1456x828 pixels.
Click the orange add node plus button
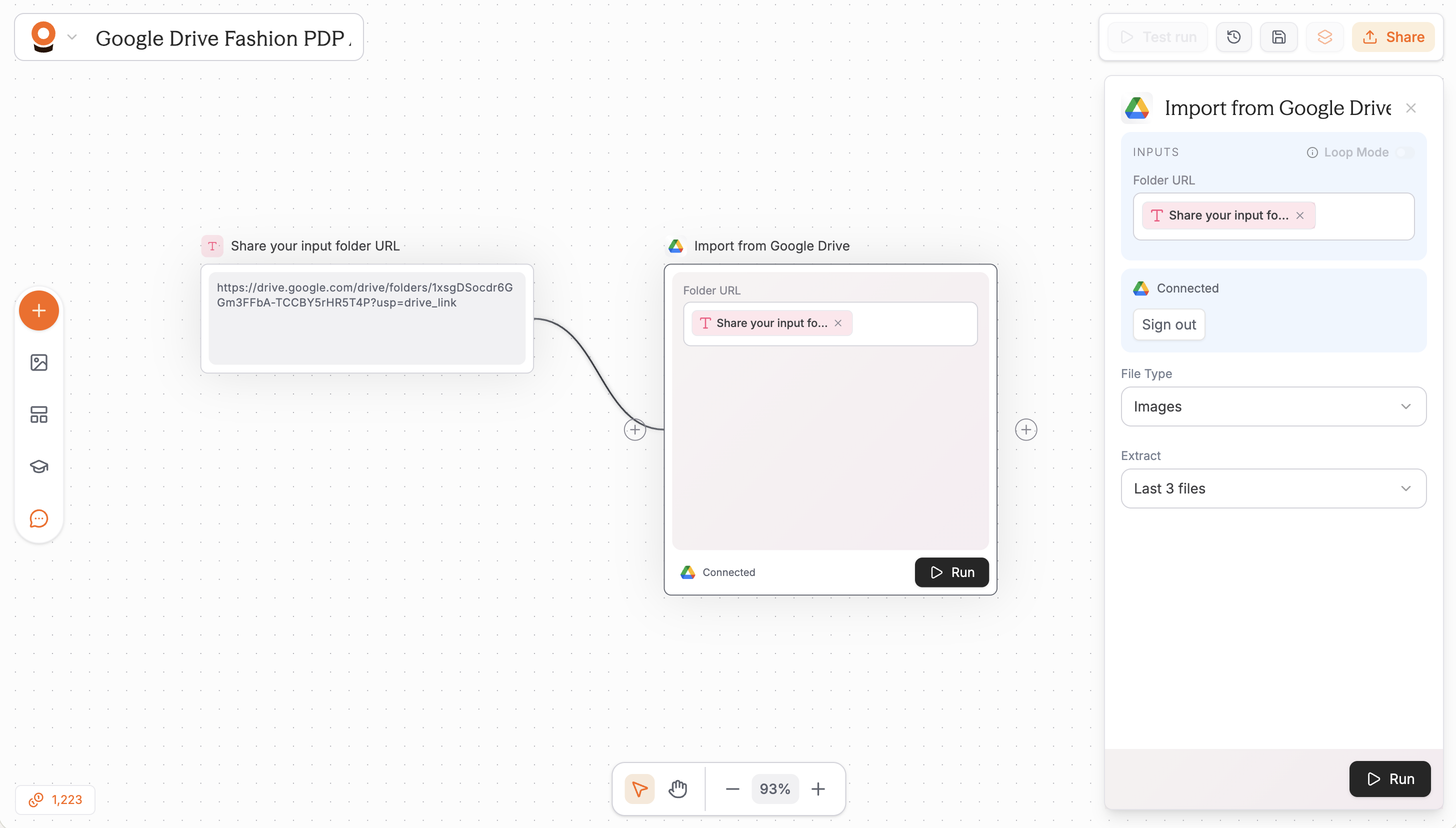pos(38,310)
